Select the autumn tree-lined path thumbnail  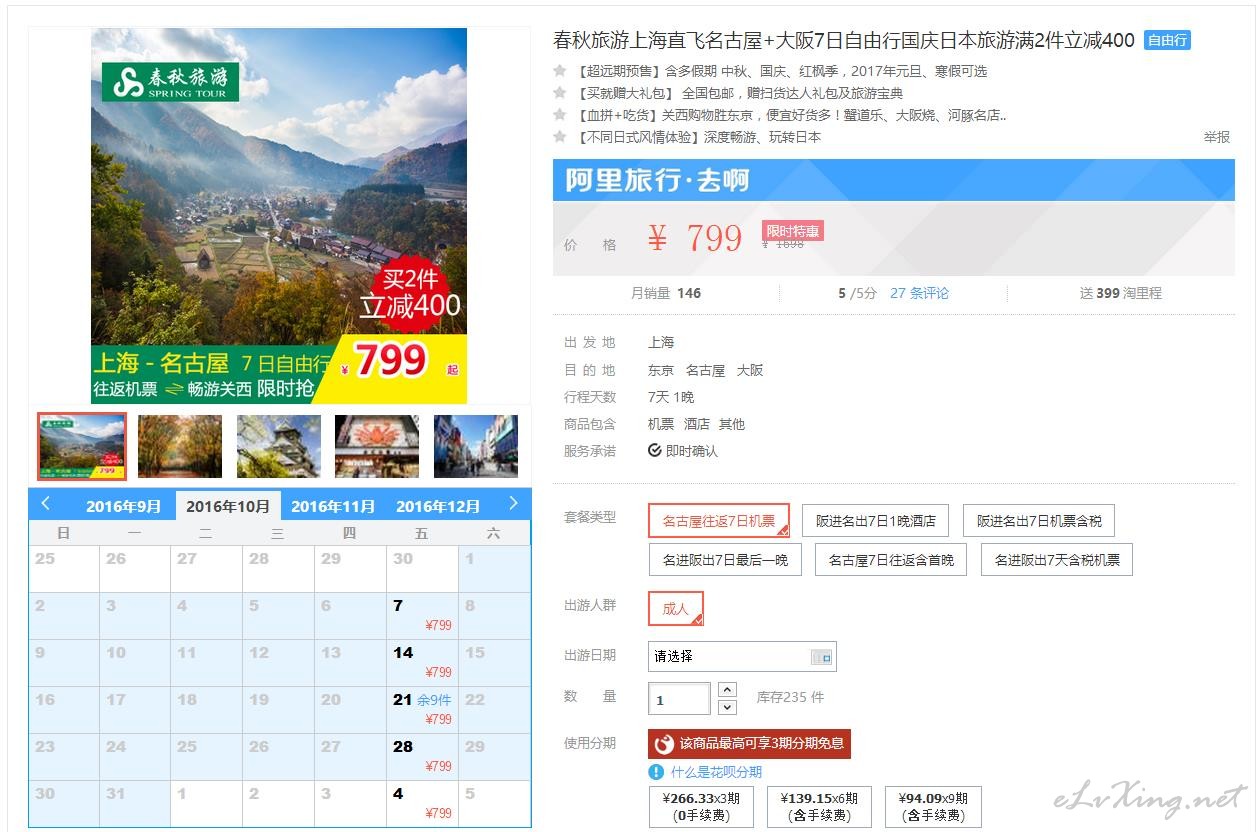(180, 446)
